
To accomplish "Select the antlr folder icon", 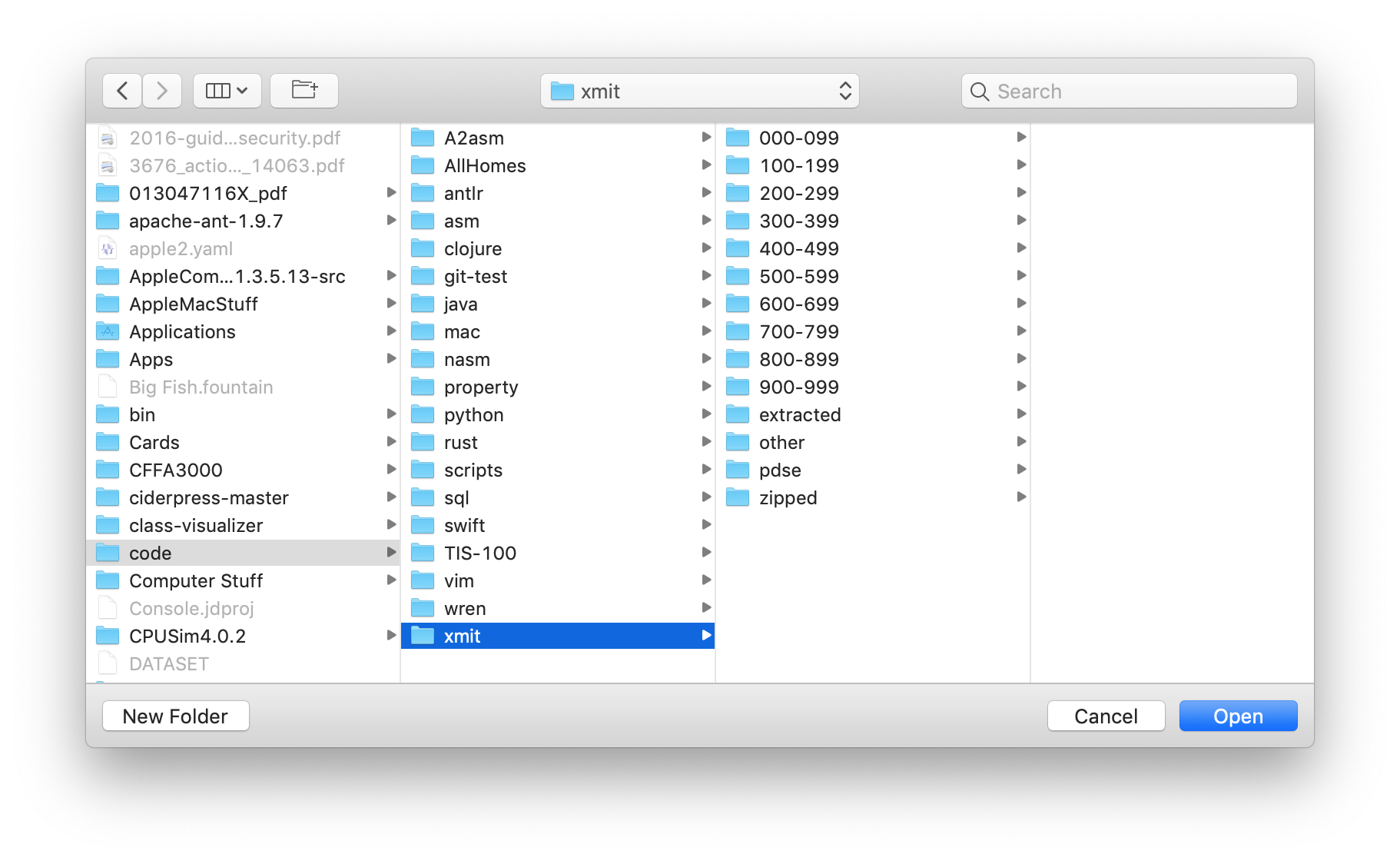I will pos(423,193).
